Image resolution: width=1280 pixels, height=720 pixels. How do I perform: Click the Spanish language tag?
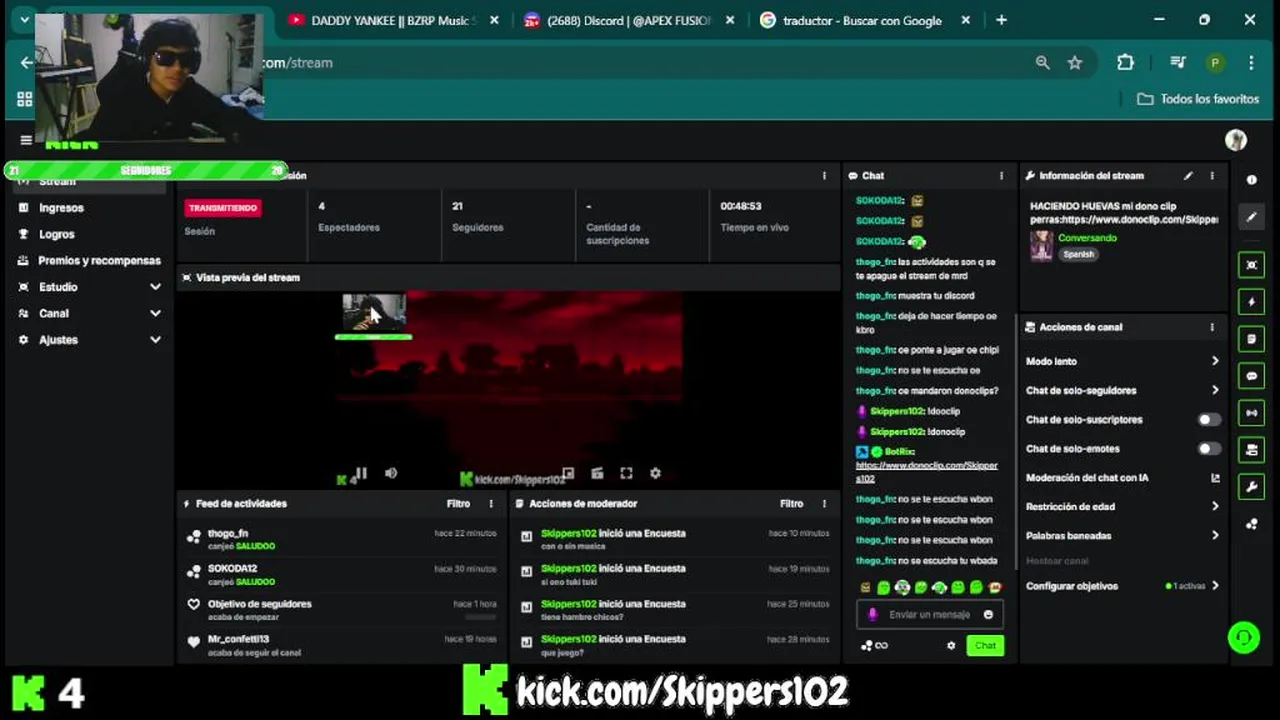click(1078, 254)
